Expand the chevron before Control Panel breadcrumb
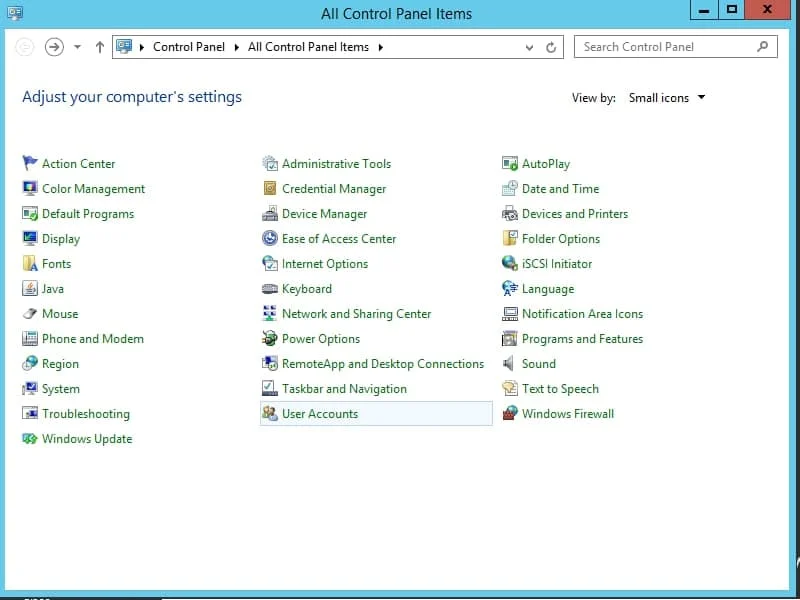 [x=142, y=47]
